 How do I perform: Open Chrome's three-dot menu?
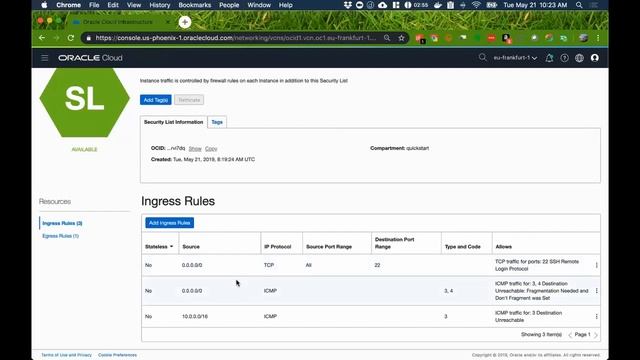pyautogui.click(x=598, y=38)
